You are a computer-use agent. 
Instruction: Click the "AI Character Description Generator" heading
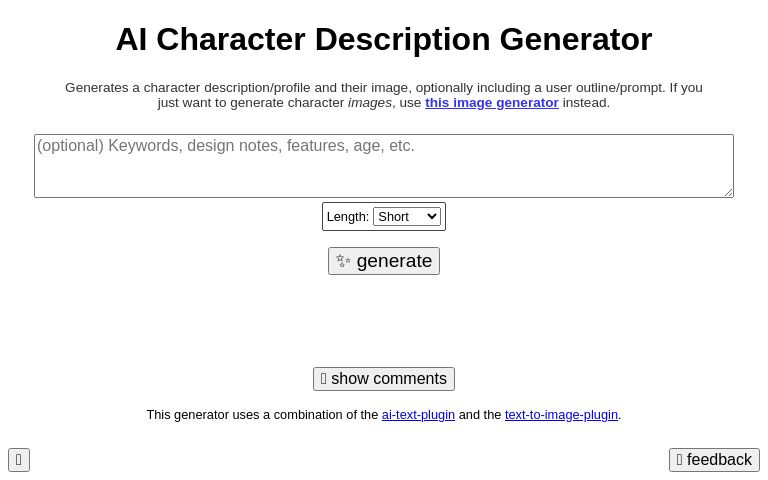pos(384,40)
